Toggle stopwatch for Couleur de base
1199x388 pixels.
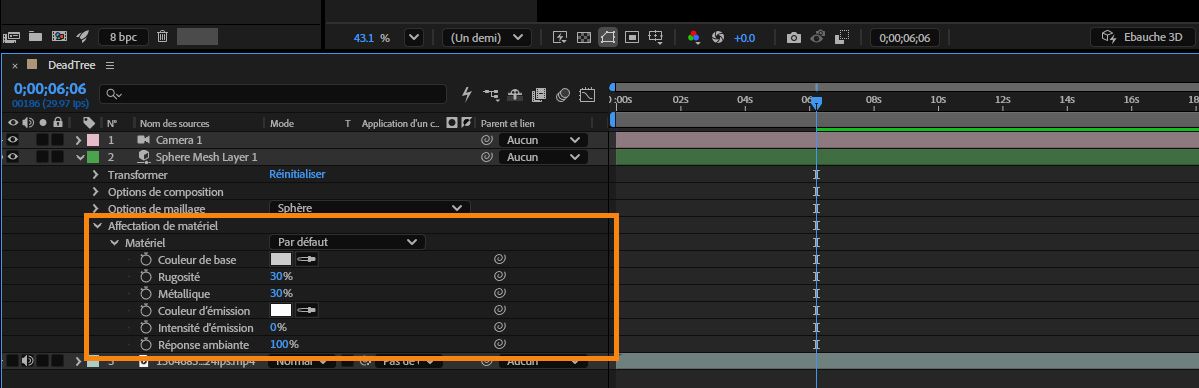tap(146, 259)
